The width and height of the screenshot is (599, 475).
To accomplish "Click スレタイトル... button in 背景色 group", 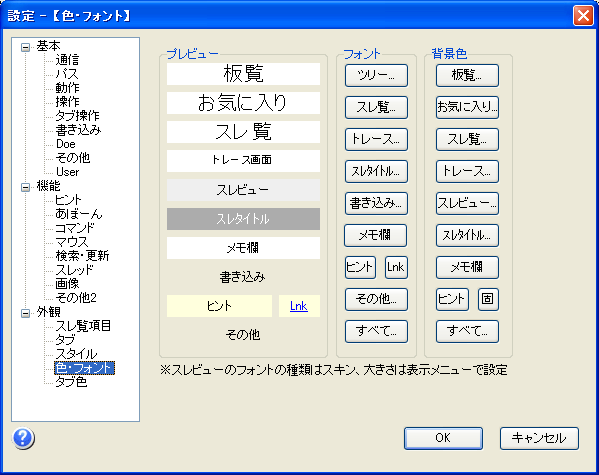I will [x=467, y=235].
